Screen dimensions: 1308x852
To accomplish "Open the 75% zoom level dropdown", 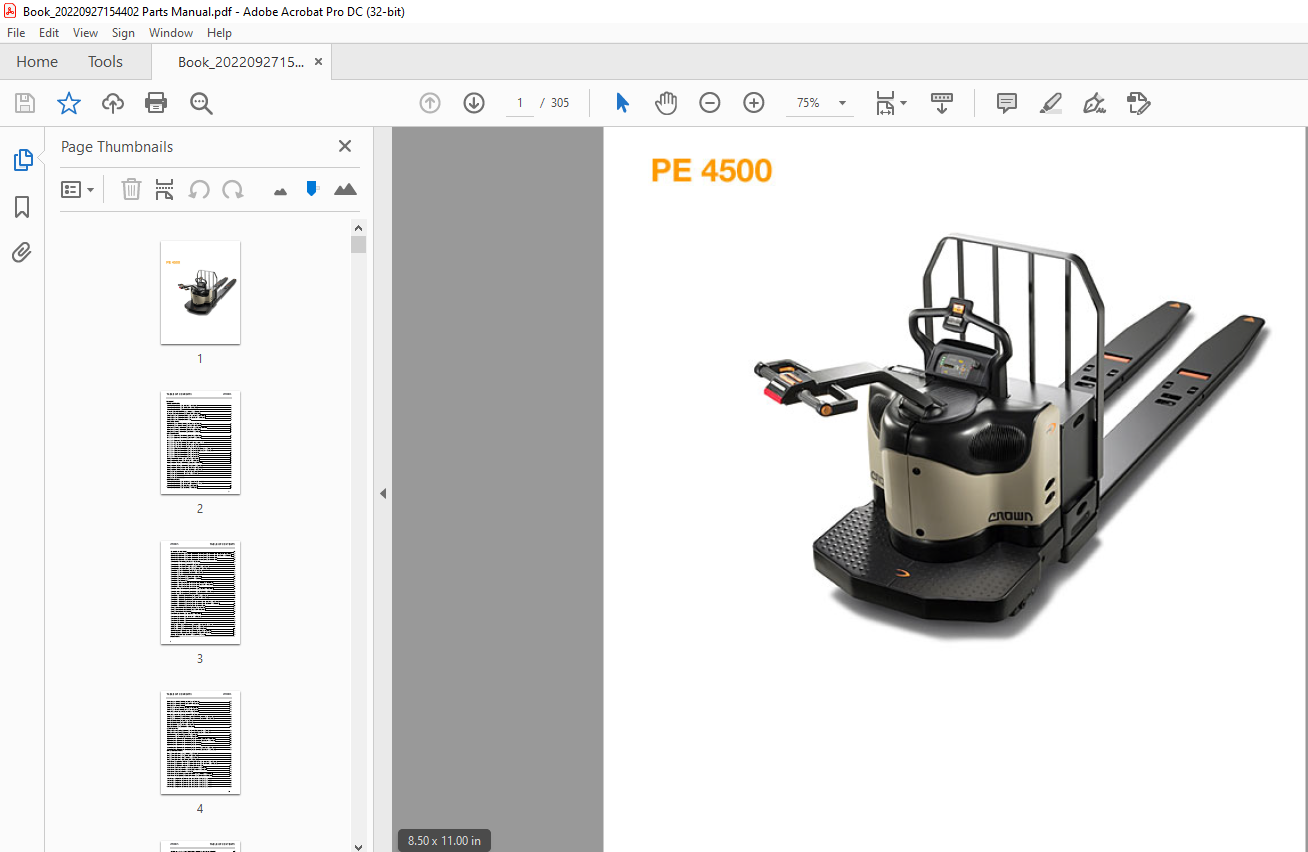I will click(842, 103).
